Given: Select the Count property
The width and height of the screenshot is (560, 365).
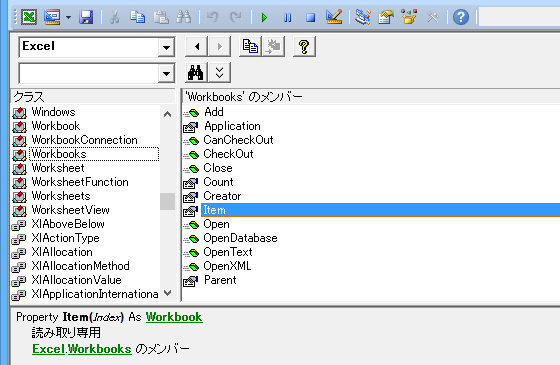Looking at the screenshot, I should [218, 182].
